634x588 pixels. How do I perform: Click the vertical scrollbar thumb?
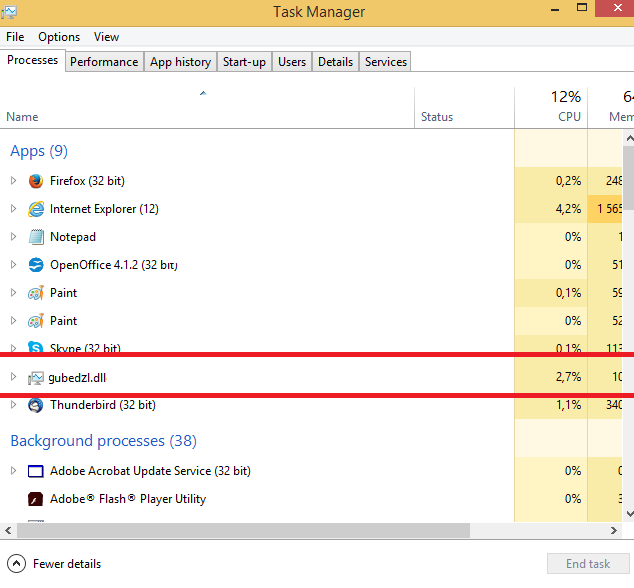[x=629, y=178]
